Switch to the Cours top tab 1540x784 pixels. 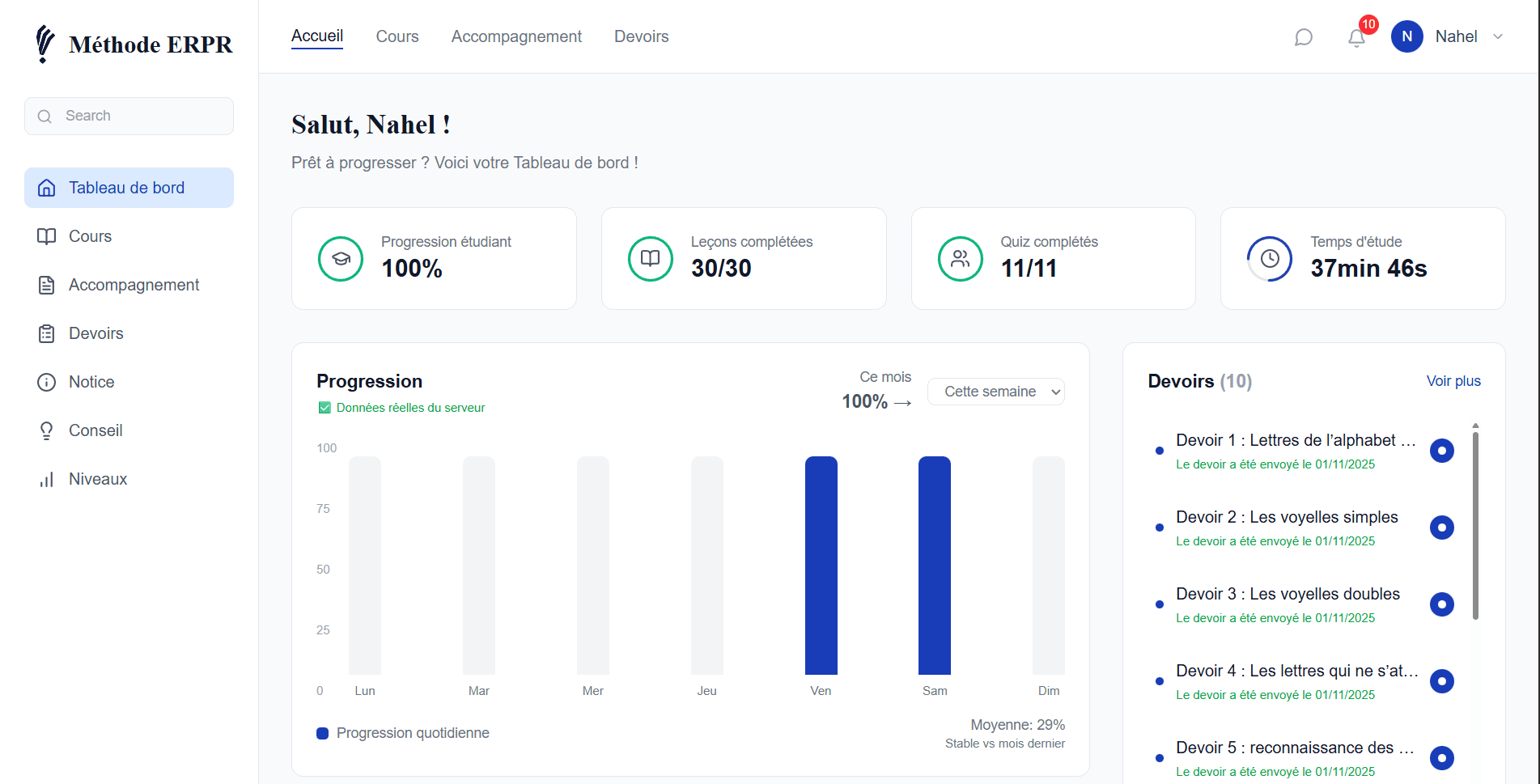[397, 36]
